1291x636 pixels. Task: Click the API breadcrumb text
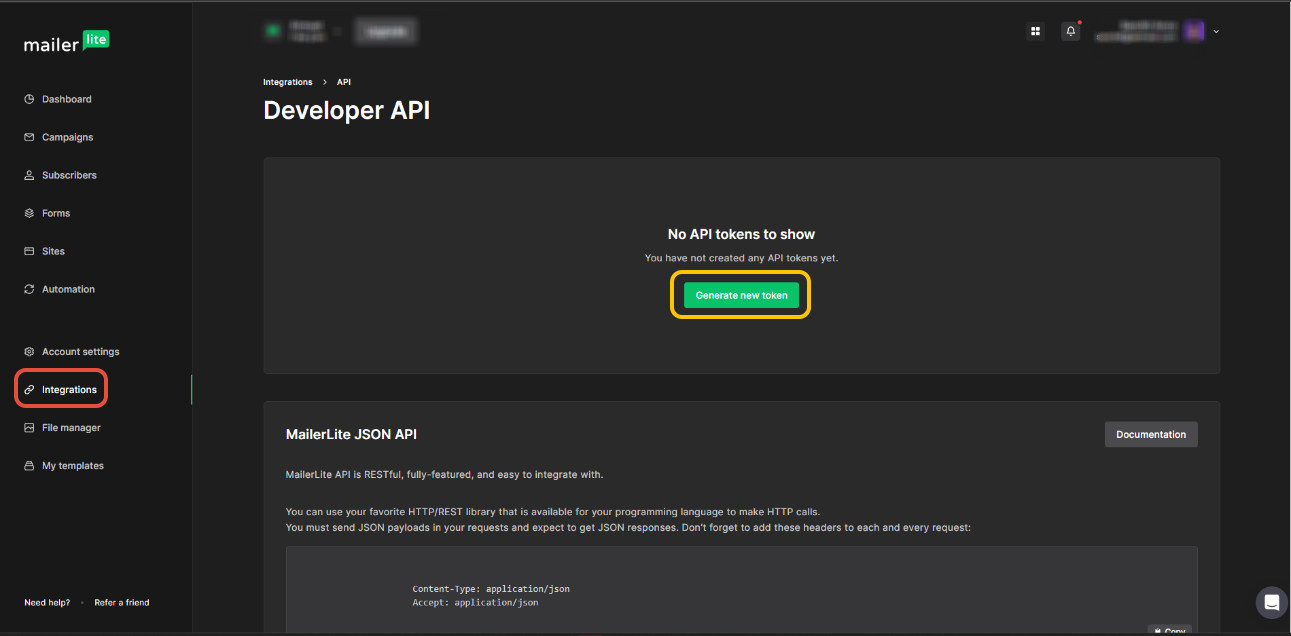coord(344,82)
